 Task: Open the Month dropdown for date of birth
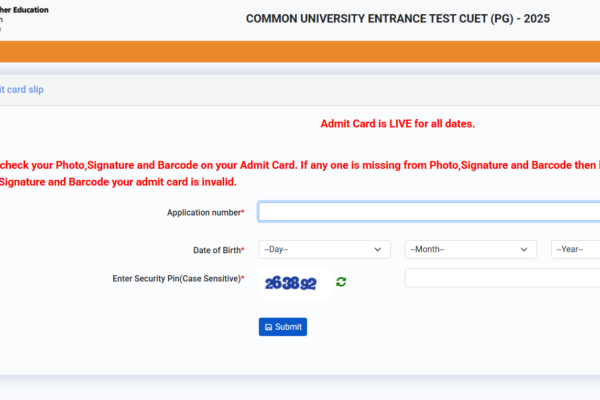click(471, 250)
